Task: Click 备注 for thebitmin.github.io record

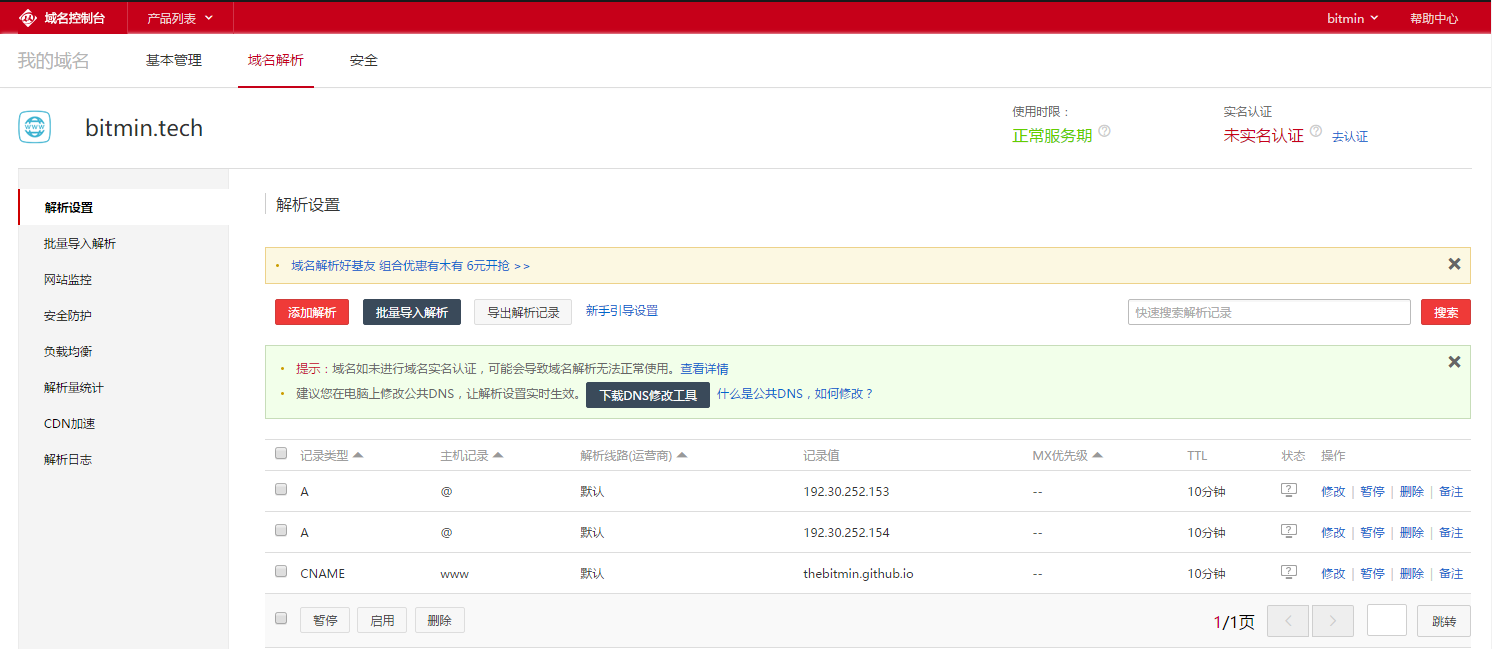Action: coord(1451,573)
